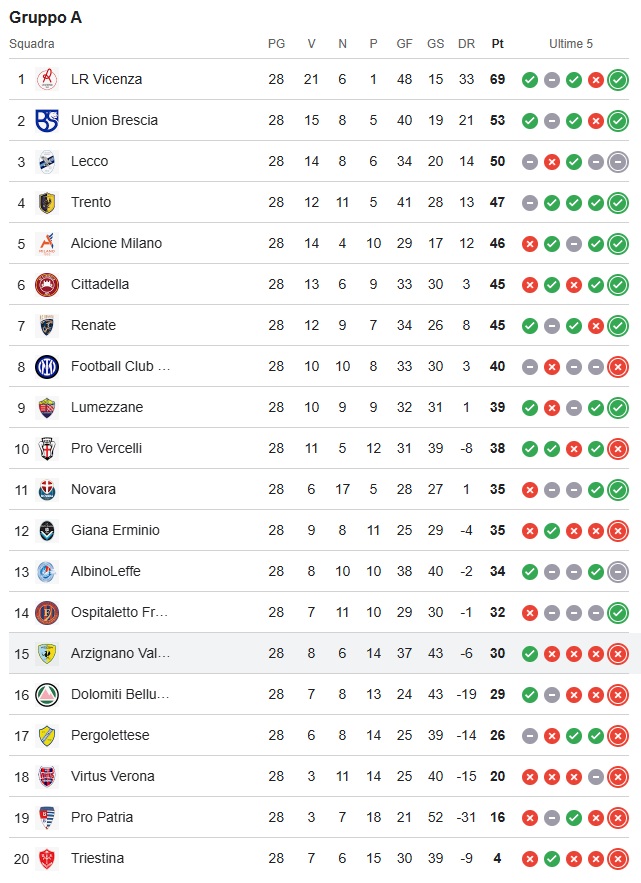Viewport: 641px width, 883px height.
Task: Click the DR column header
Action: [x=466, y=43]
